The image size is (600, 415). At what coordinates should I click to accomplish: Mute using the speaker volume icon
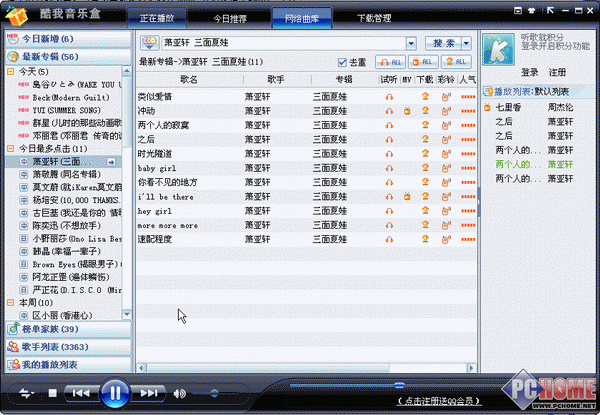point(180,393)
